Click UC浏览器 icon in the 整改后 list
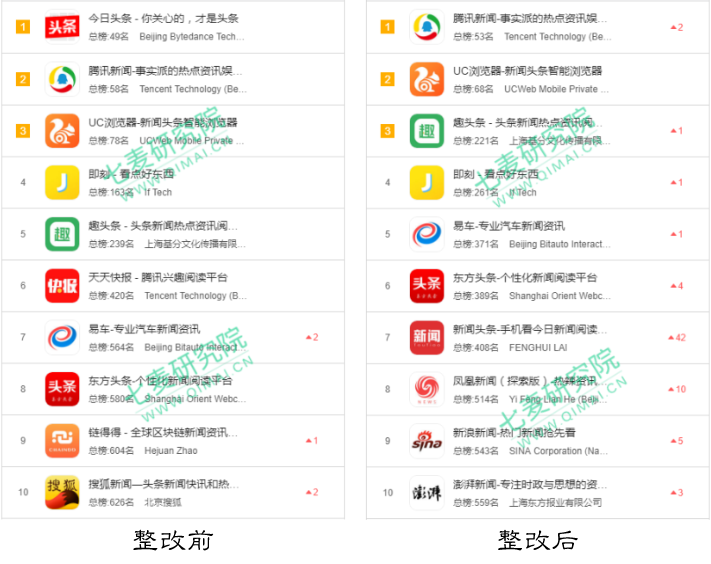The width and height of the screenshot is (711, 564). (x=427, y=79)
